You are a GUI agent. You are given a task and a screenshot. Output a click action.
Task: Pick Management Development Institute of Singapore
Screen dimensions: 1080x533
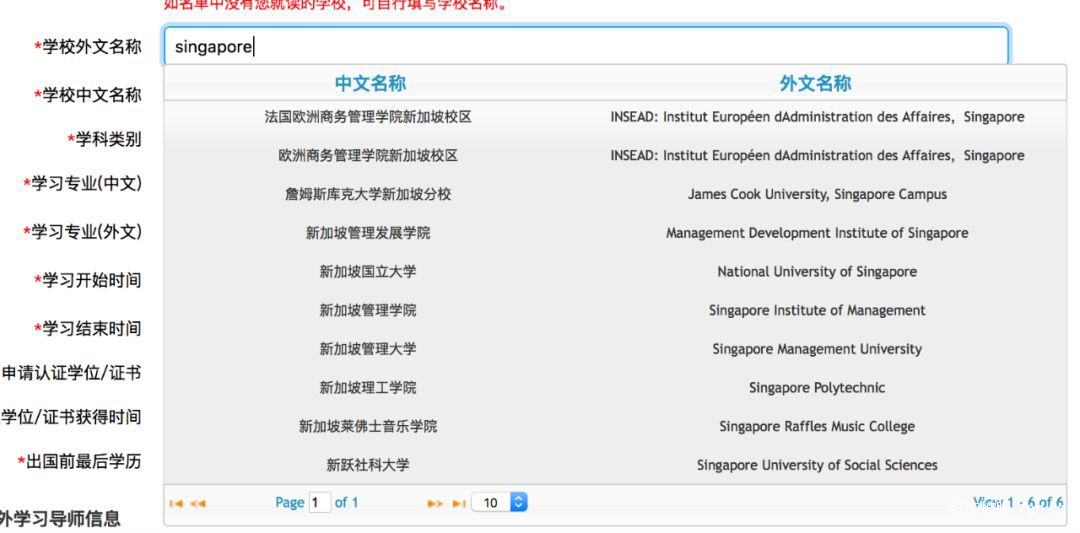coord(816,233)
